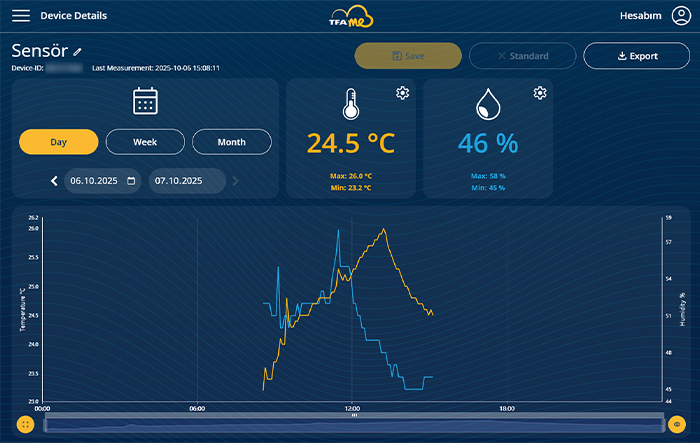This screenshot has height=443, width=700.
Task: Toggle the eye visibility button beside timeline
Action: tap(677, 424)
